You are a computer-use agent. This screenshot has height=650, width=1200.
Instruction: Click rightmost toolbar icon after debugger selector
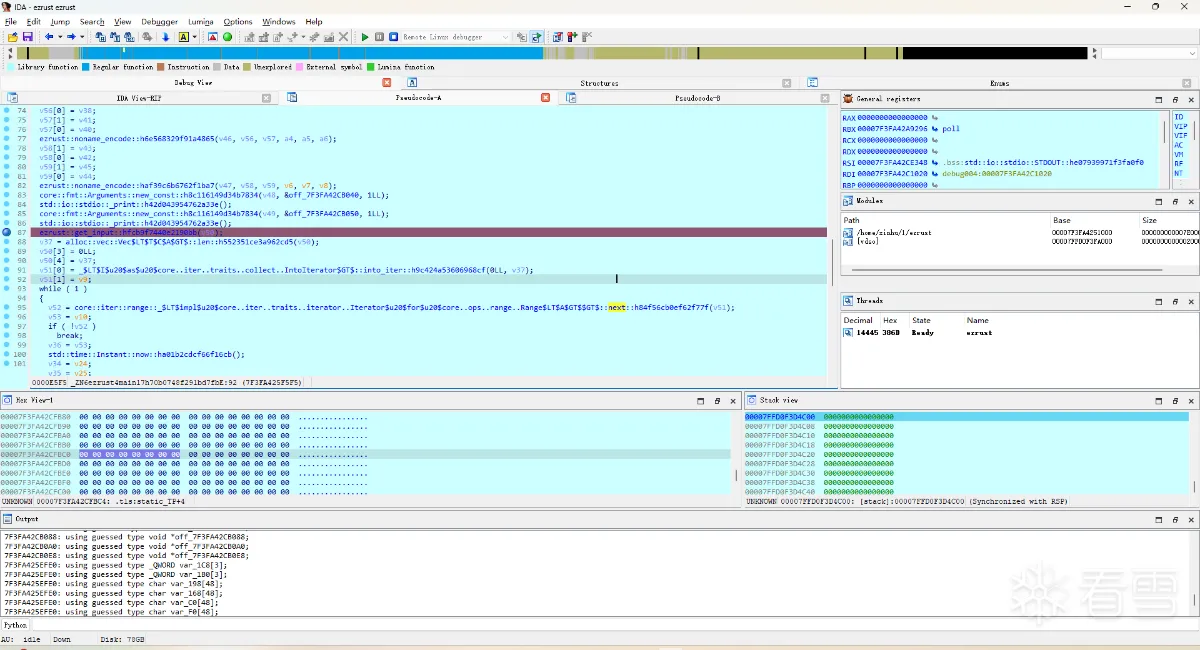pos(589,37)
